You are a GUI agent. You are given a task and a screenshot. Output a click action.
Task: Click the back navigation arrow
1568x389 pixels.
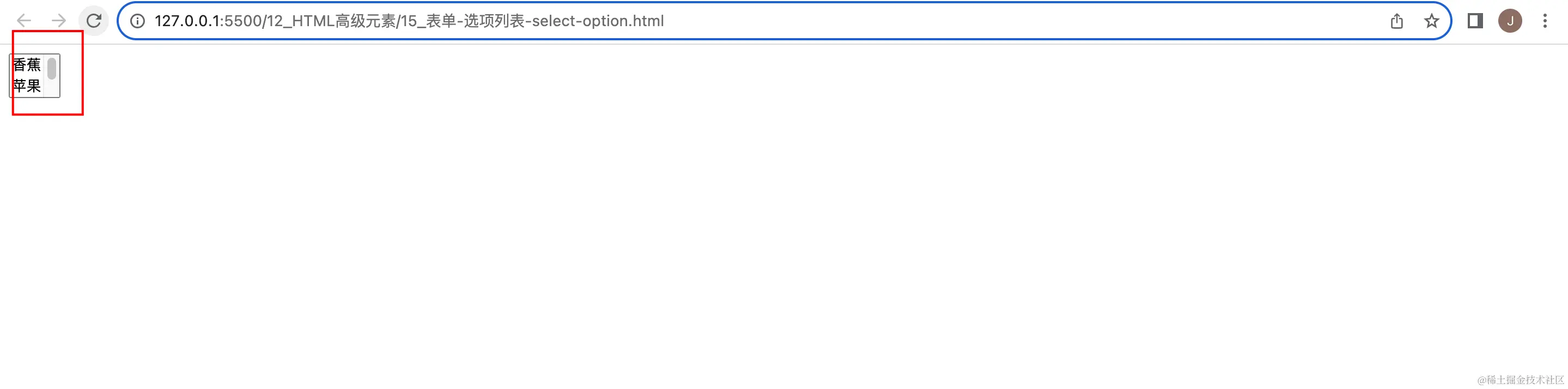tap(23, 20)
